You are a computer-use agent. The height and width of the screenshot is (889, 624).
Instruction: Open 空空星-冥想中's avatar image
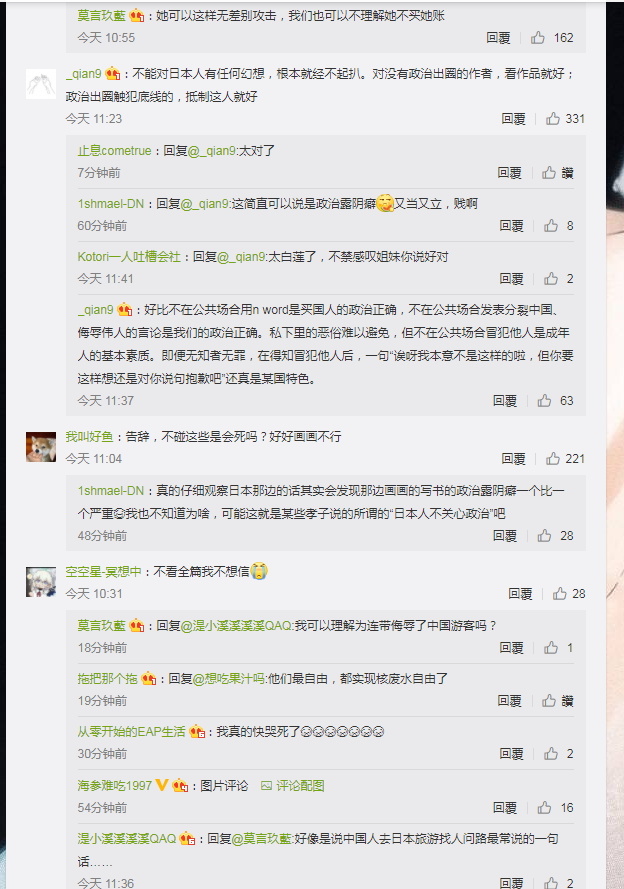pos(41,582)
